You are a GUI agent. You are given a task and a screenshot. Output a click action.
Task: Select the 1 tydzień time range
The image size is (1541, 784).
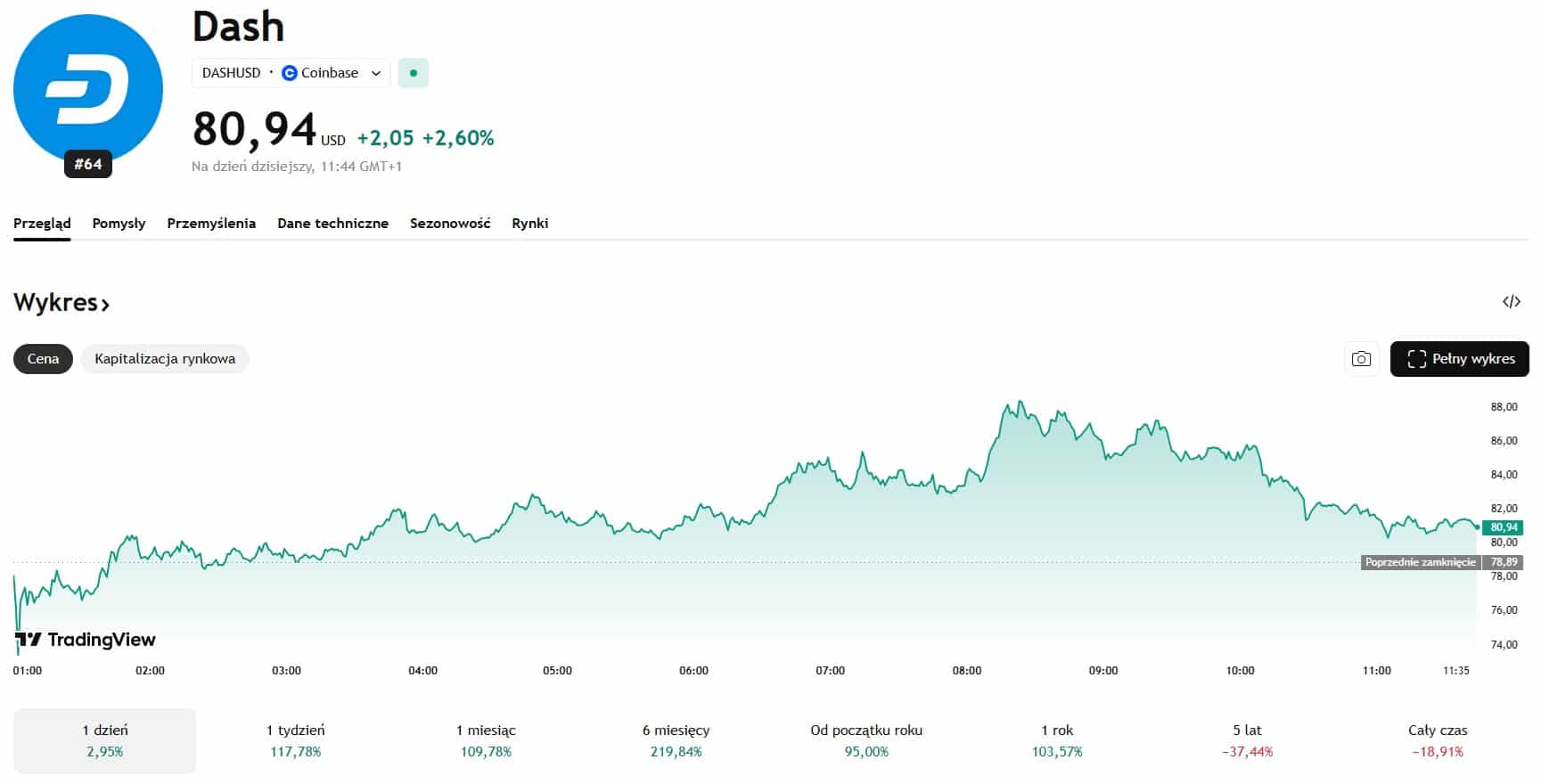(295, 740)
